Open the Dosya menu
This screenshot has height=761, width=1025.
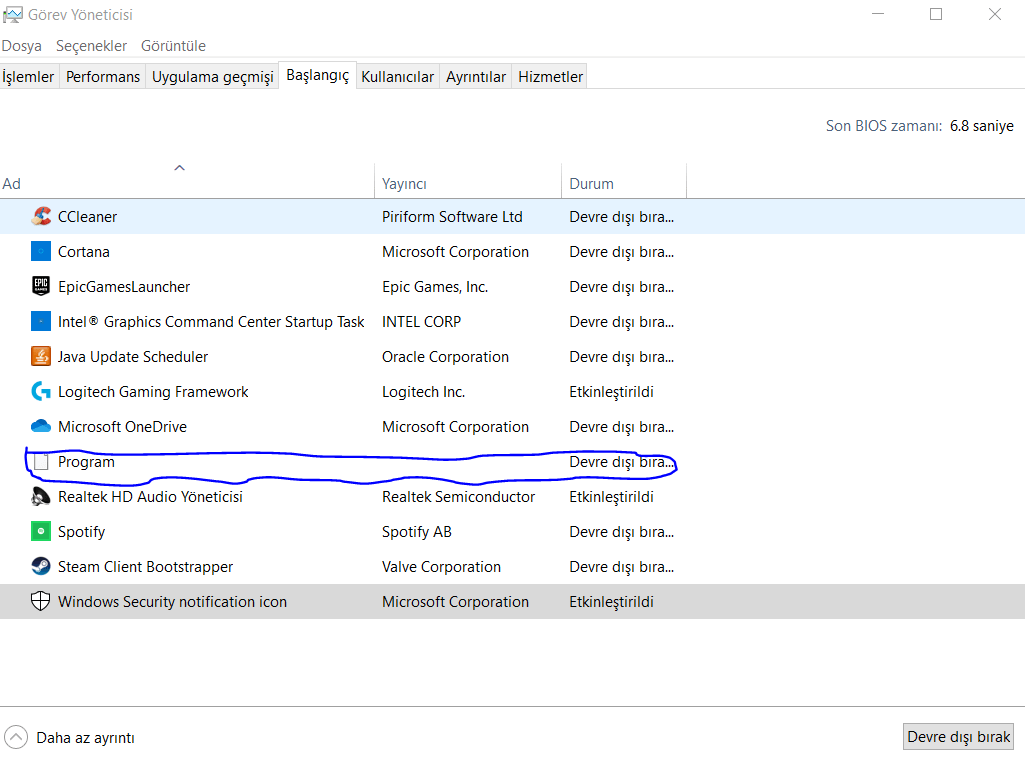[22, 46]
